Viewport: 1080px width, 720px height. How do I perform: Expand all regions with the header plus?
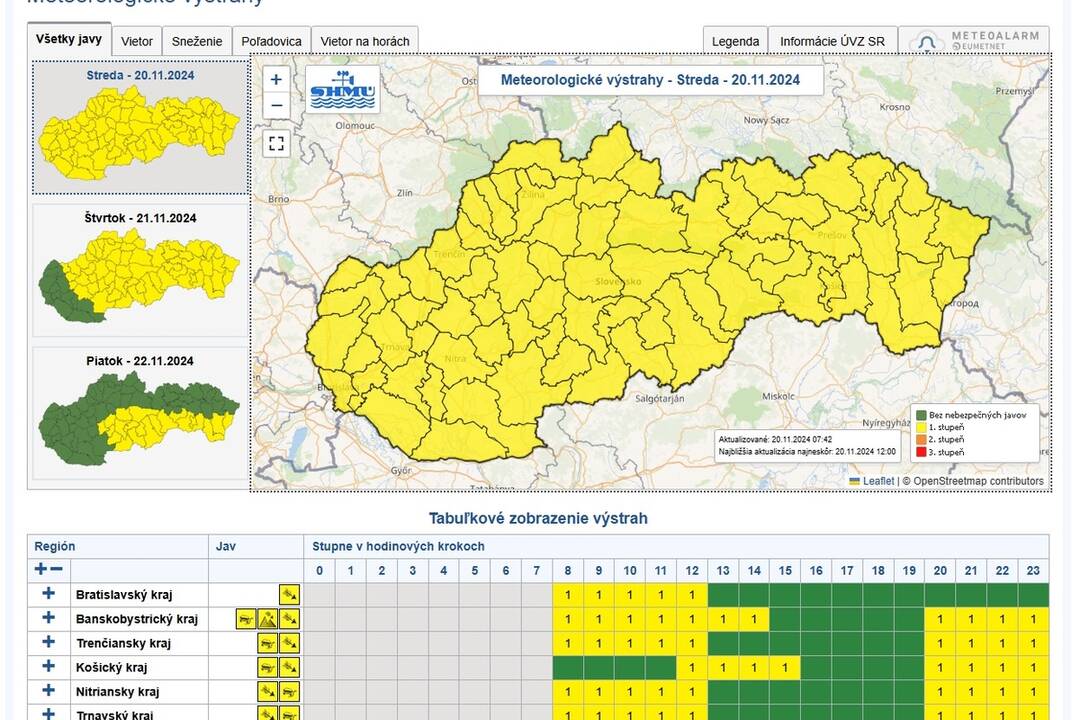click(41, 570)
